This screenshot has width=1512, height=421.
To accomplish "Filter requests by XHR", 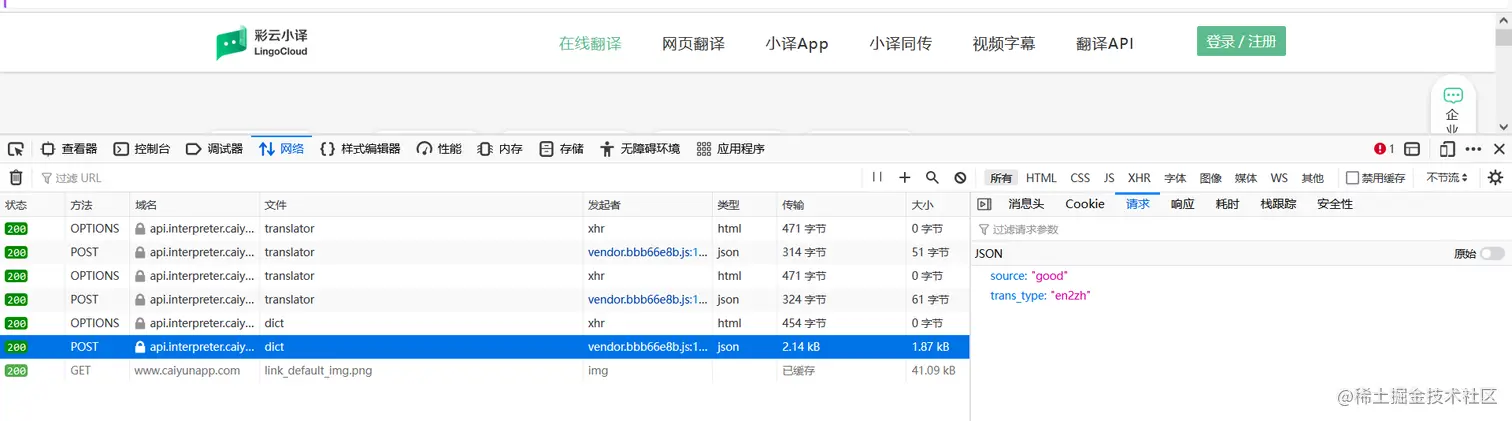I will (x=1139, y=178).
